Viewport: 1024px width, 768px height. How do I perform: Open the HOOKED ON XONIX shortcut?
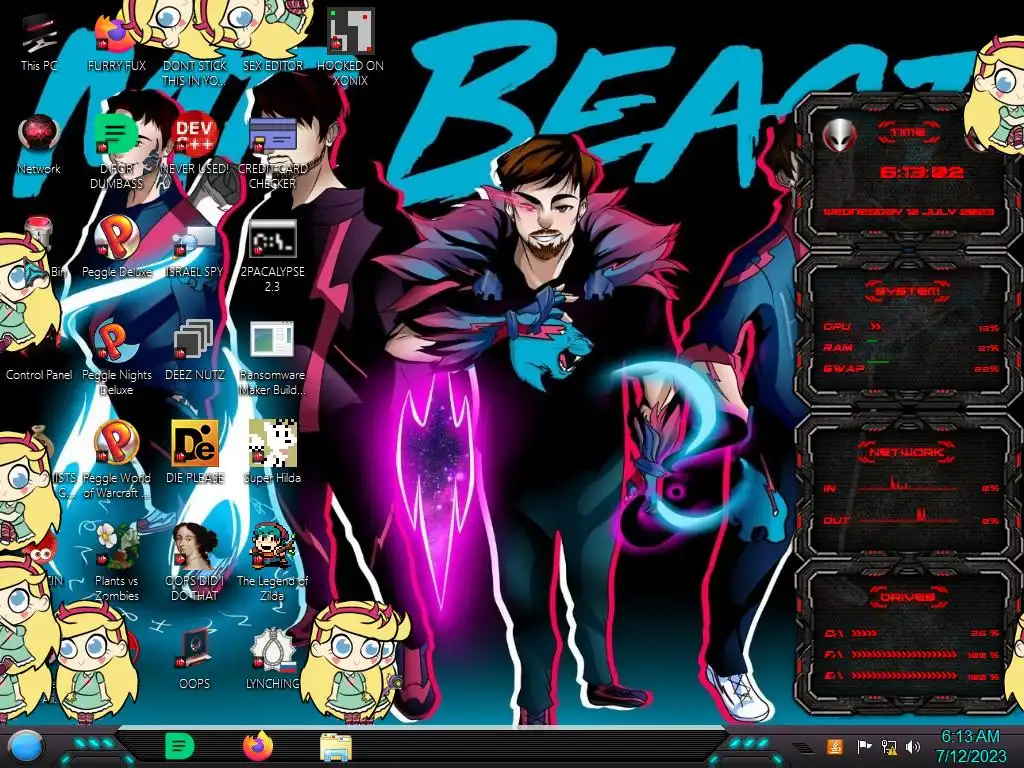click(350, 47)
